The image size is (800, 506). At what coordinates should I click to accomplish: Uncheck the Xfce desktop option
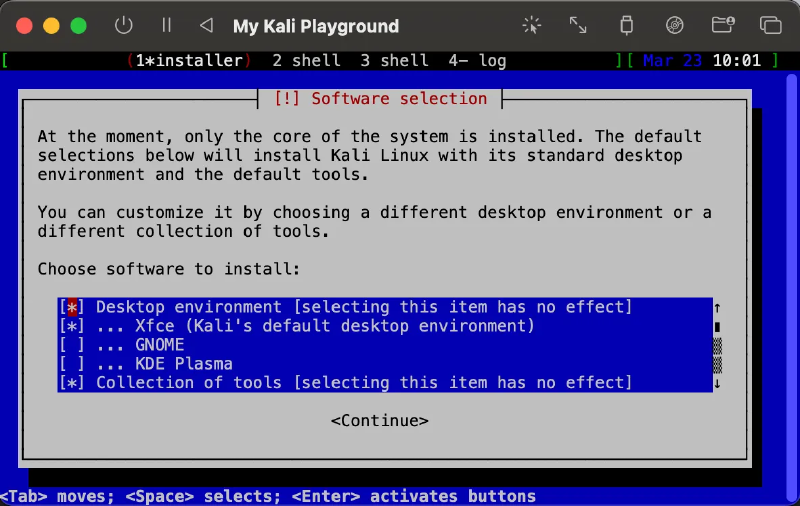click(x=72, y=326)
